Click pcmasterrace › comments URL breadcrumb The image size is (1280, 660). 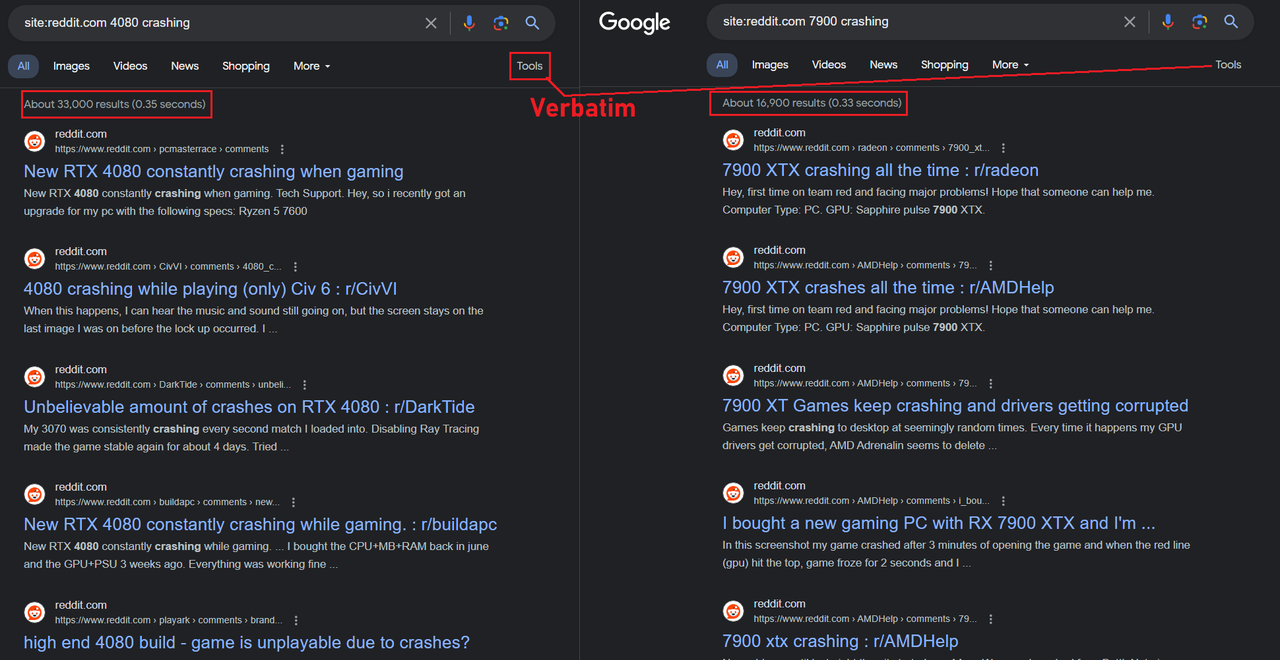pyautogui.click(x=162, y=149)
